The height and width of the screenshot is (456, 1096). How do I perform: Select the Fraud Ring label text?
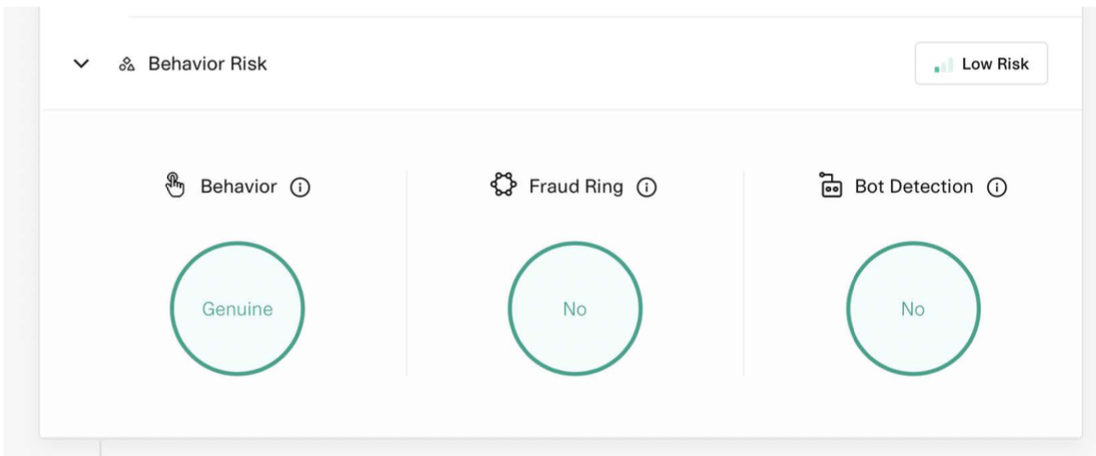pos(576,187)
